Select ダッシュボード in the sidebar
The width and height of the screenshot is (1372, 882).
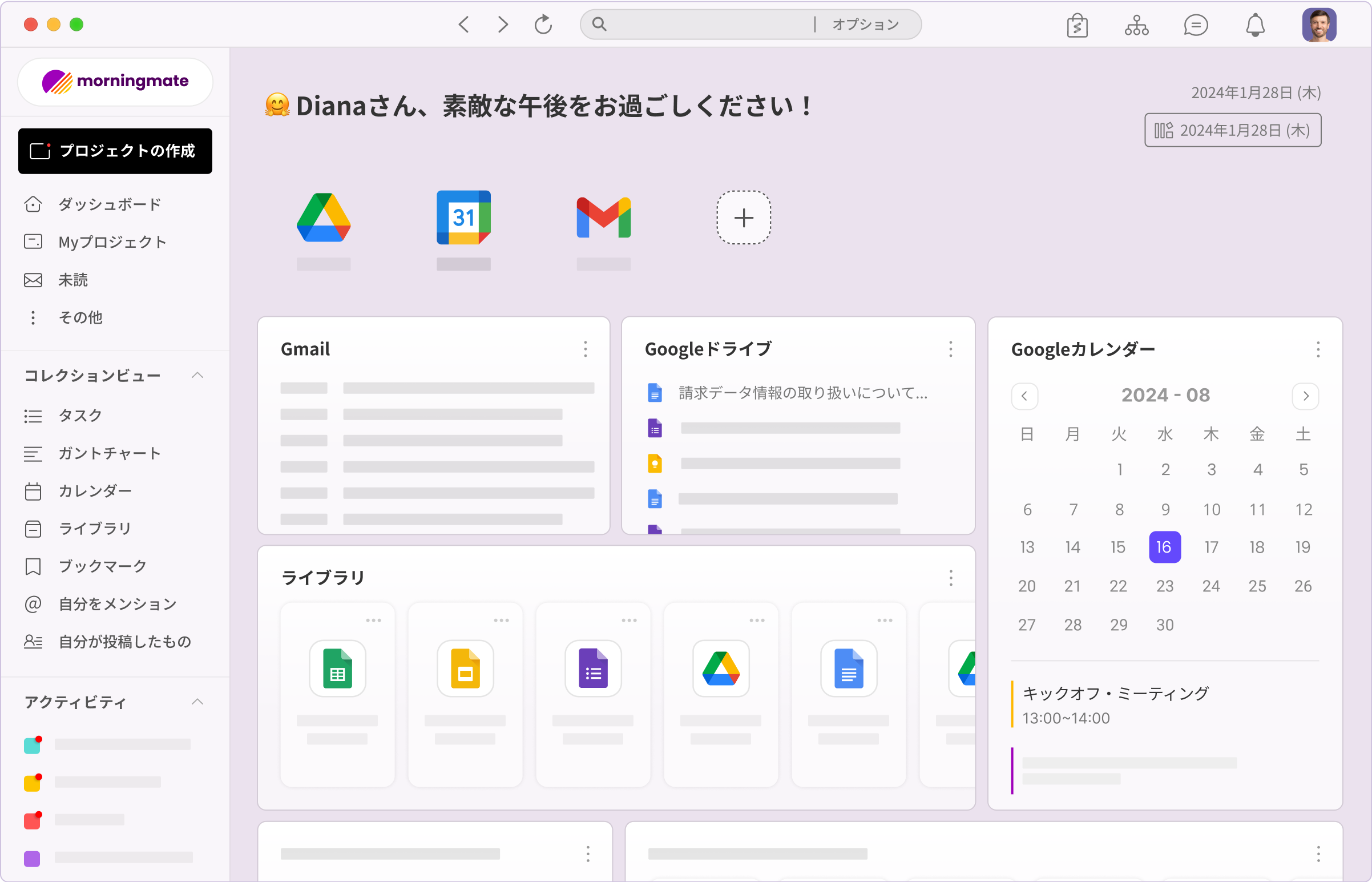coord(109,204)
